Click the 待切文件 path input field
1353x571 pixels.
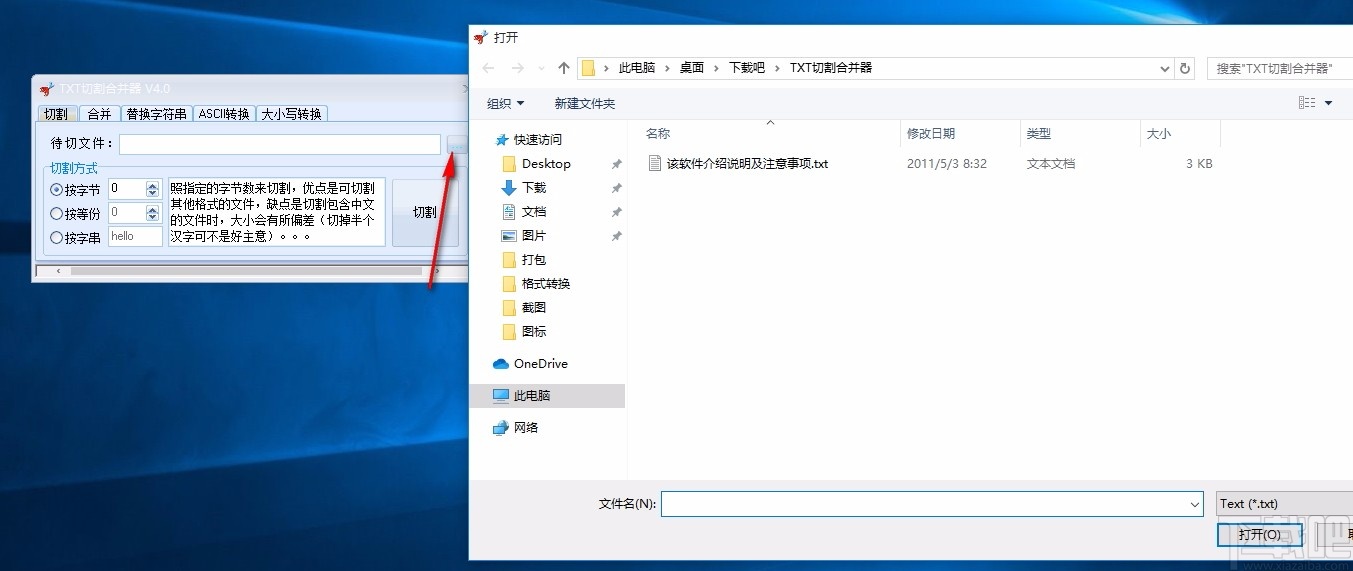pos(280,144)
